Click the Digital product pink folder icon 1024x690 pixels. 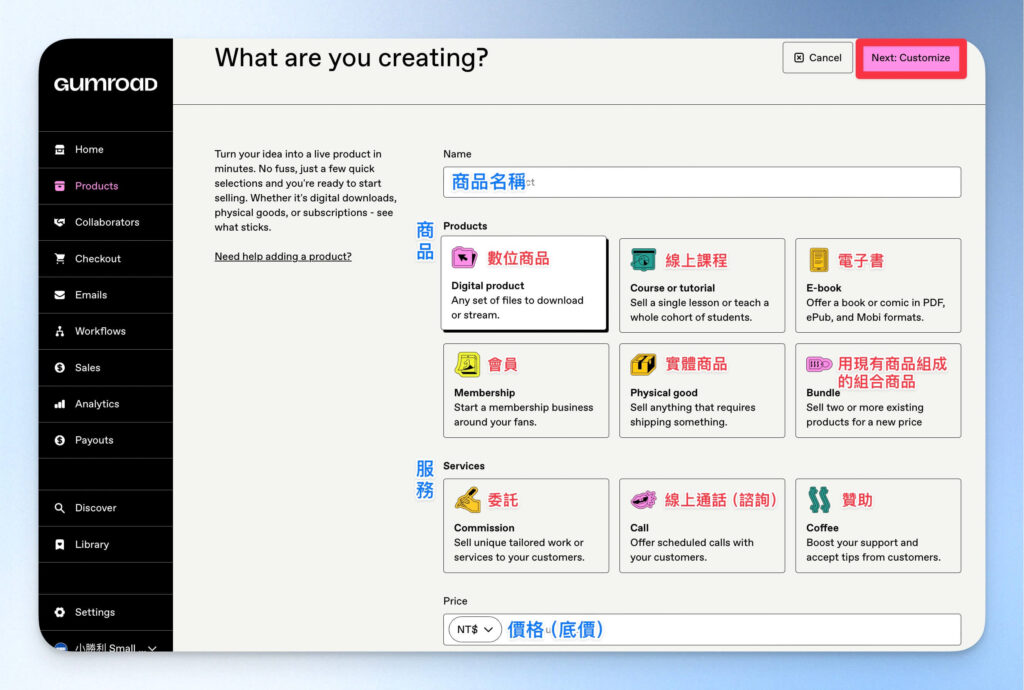[464, 258]
